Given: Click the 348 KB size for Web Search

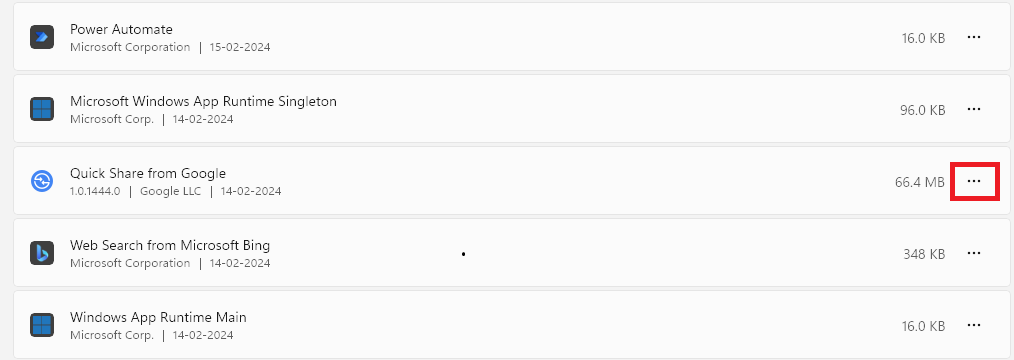Looking at the screenshot, I should click(924, 254).
